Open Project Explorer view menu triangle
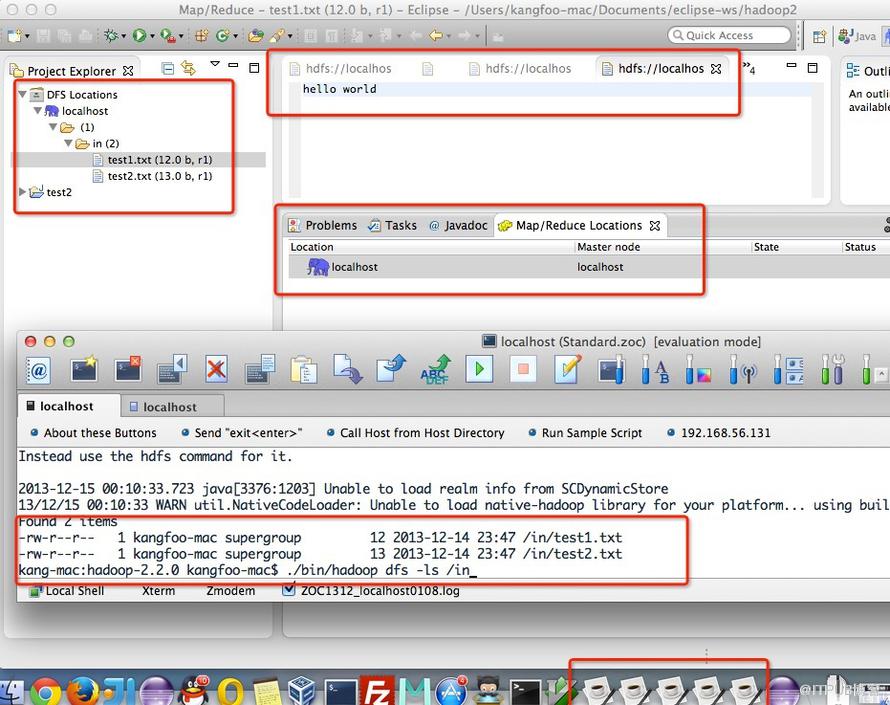Image resolution: width=890 pixels, height=705 pixels. (215, 64)
